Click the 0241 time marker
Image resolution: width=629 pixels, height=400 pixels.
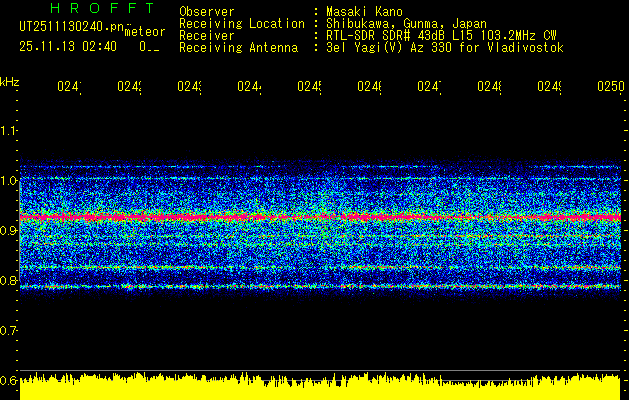pyautogui.click(x=69, y=86)
